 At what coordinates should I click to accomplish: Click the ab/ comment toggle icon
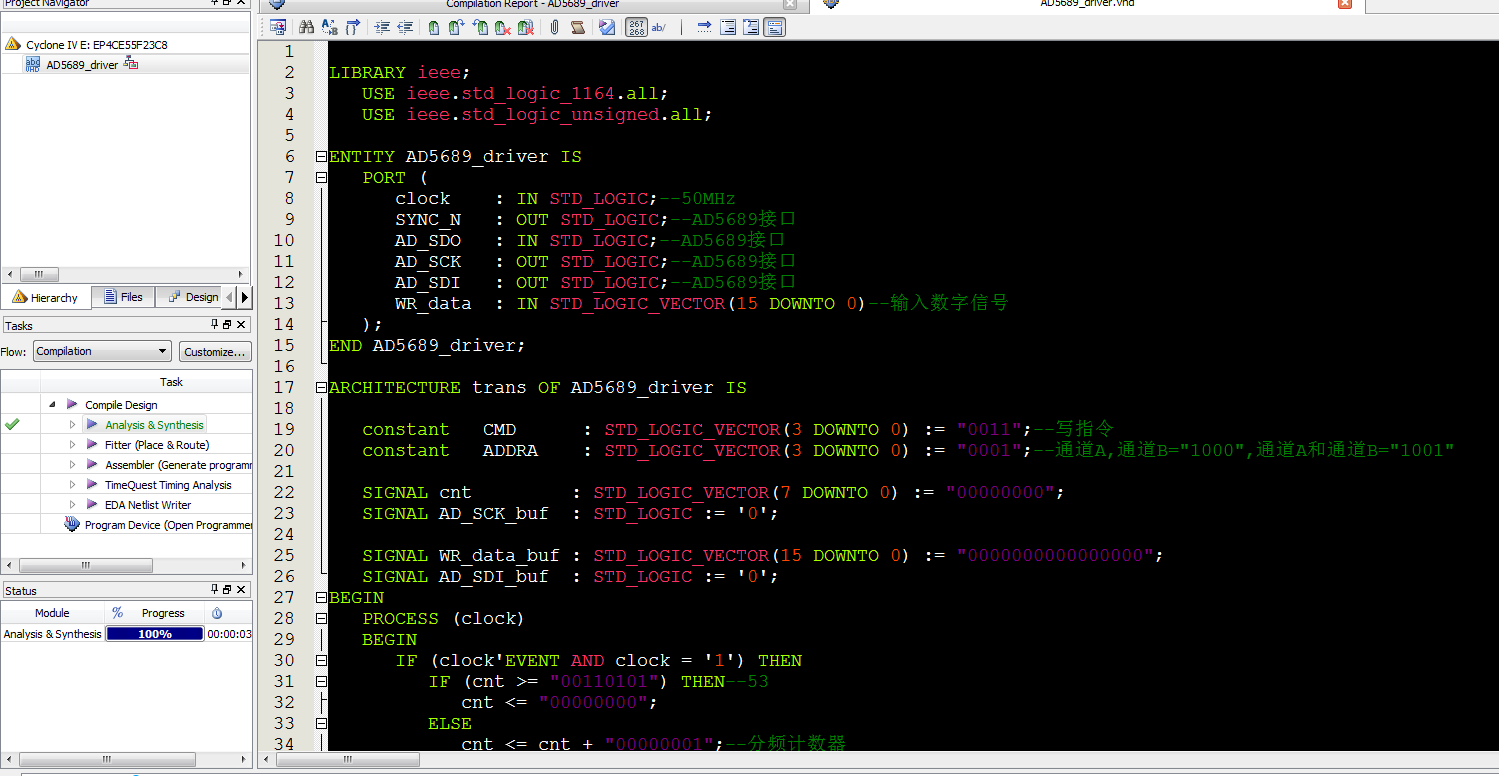coord(659,27)
